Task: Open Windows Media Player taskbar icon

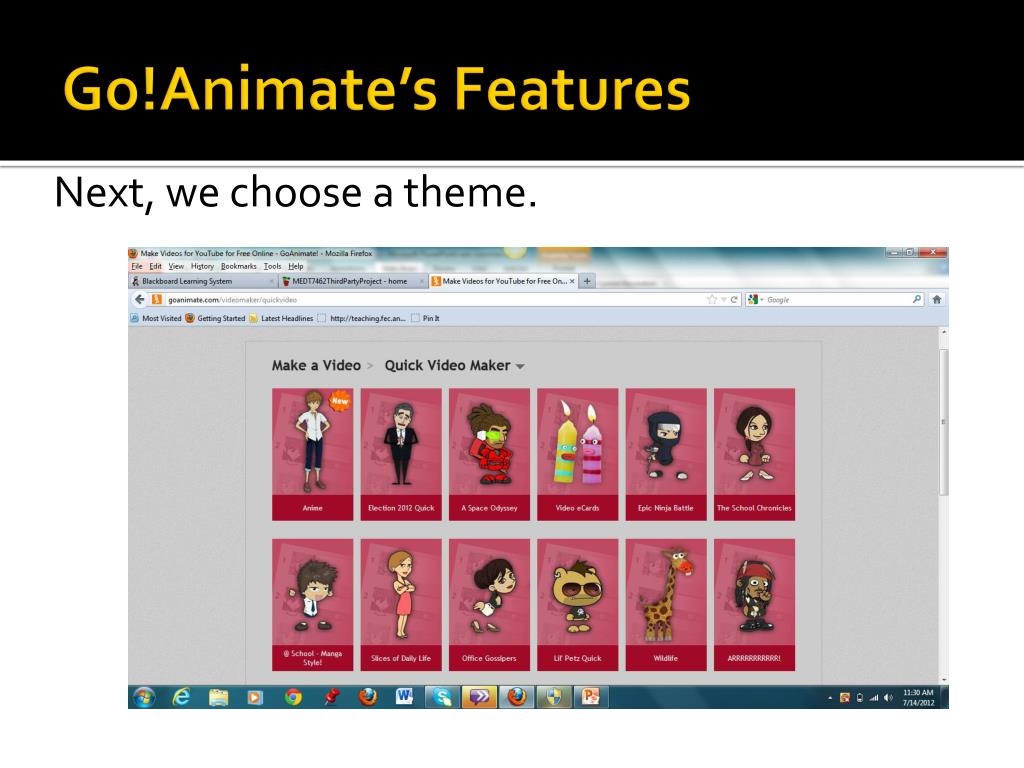Action: click(x=255, y=697)
